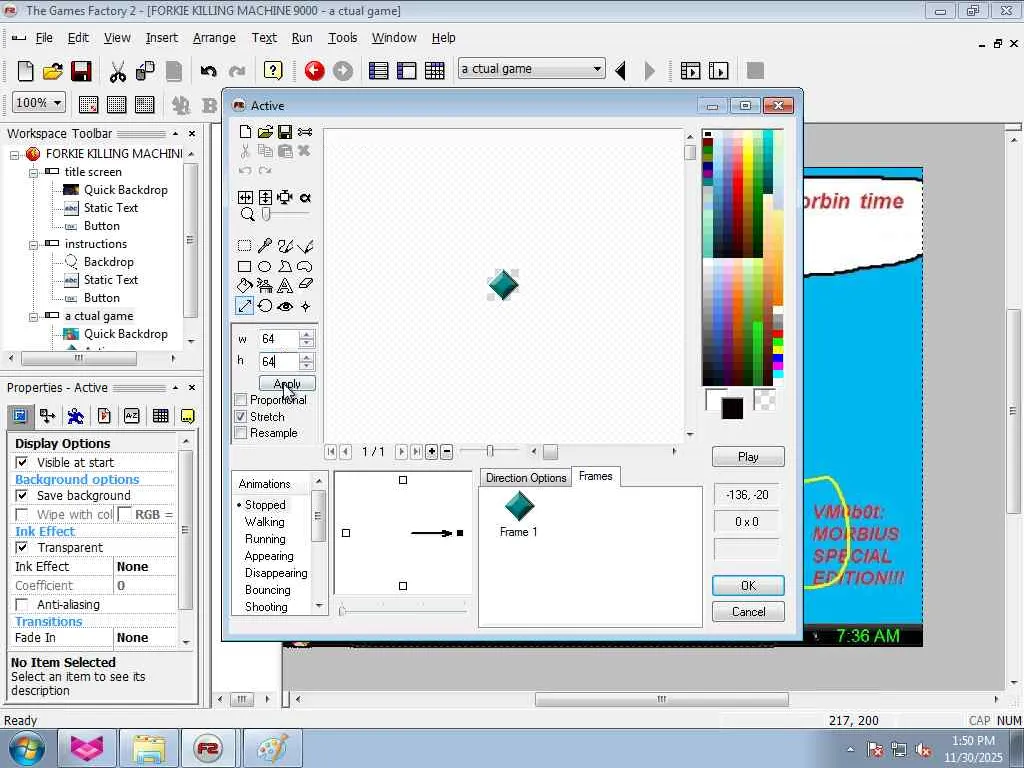Select the eraser tool
1024x768 pixels.
(x=305, y=285)
